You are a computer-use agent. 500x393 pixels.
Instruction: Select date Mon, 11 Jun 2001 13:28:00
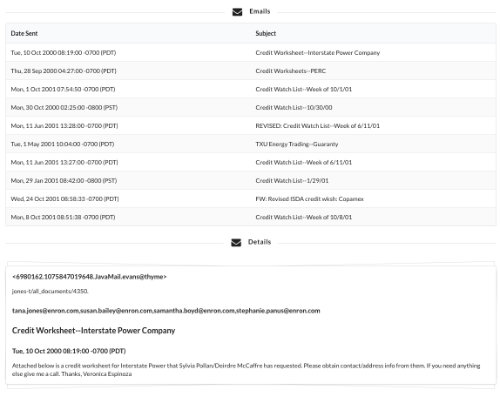(x=64, y=126)
